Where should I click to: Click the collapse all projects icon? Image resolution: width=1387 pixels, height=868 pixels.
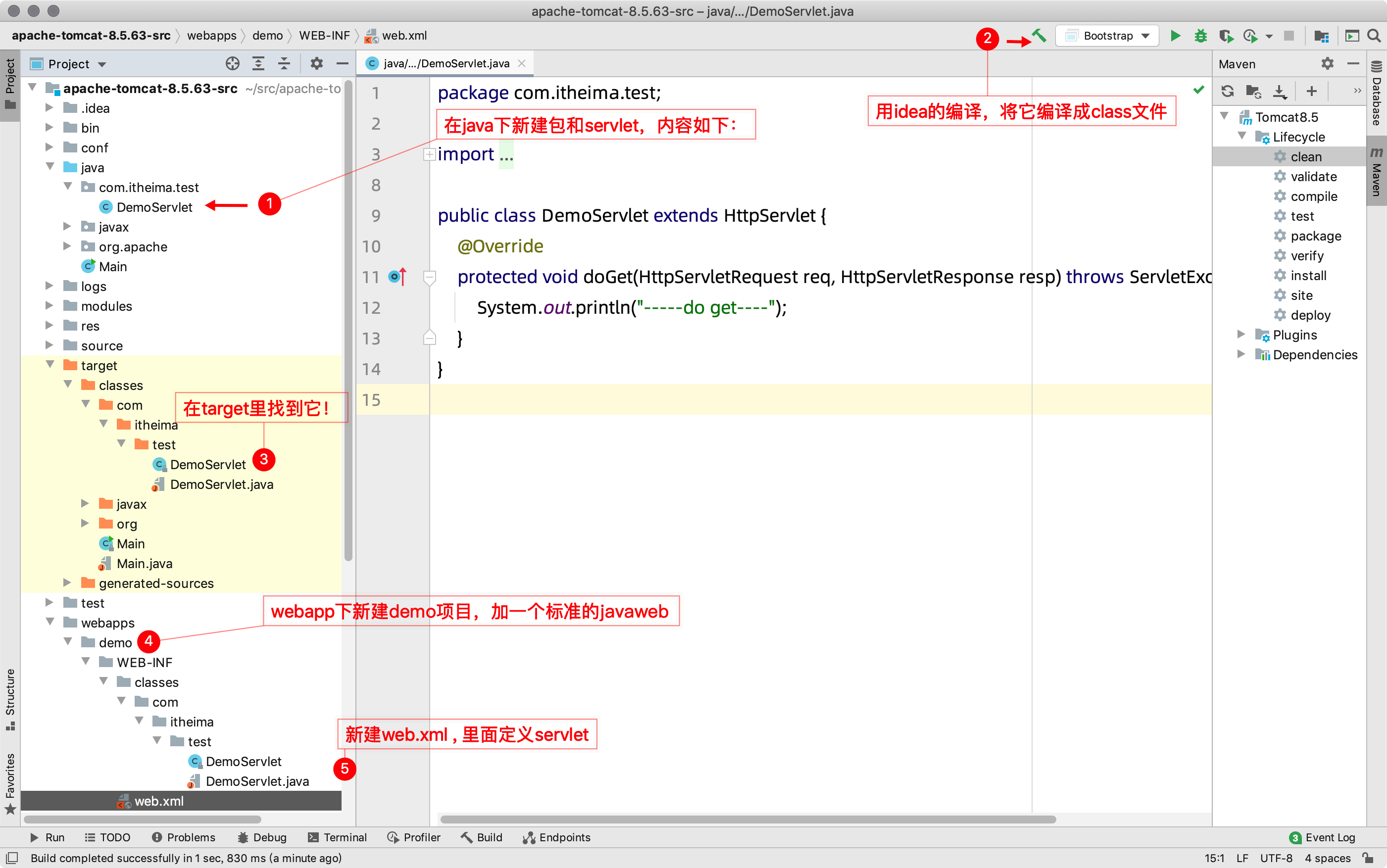[283, 63]
